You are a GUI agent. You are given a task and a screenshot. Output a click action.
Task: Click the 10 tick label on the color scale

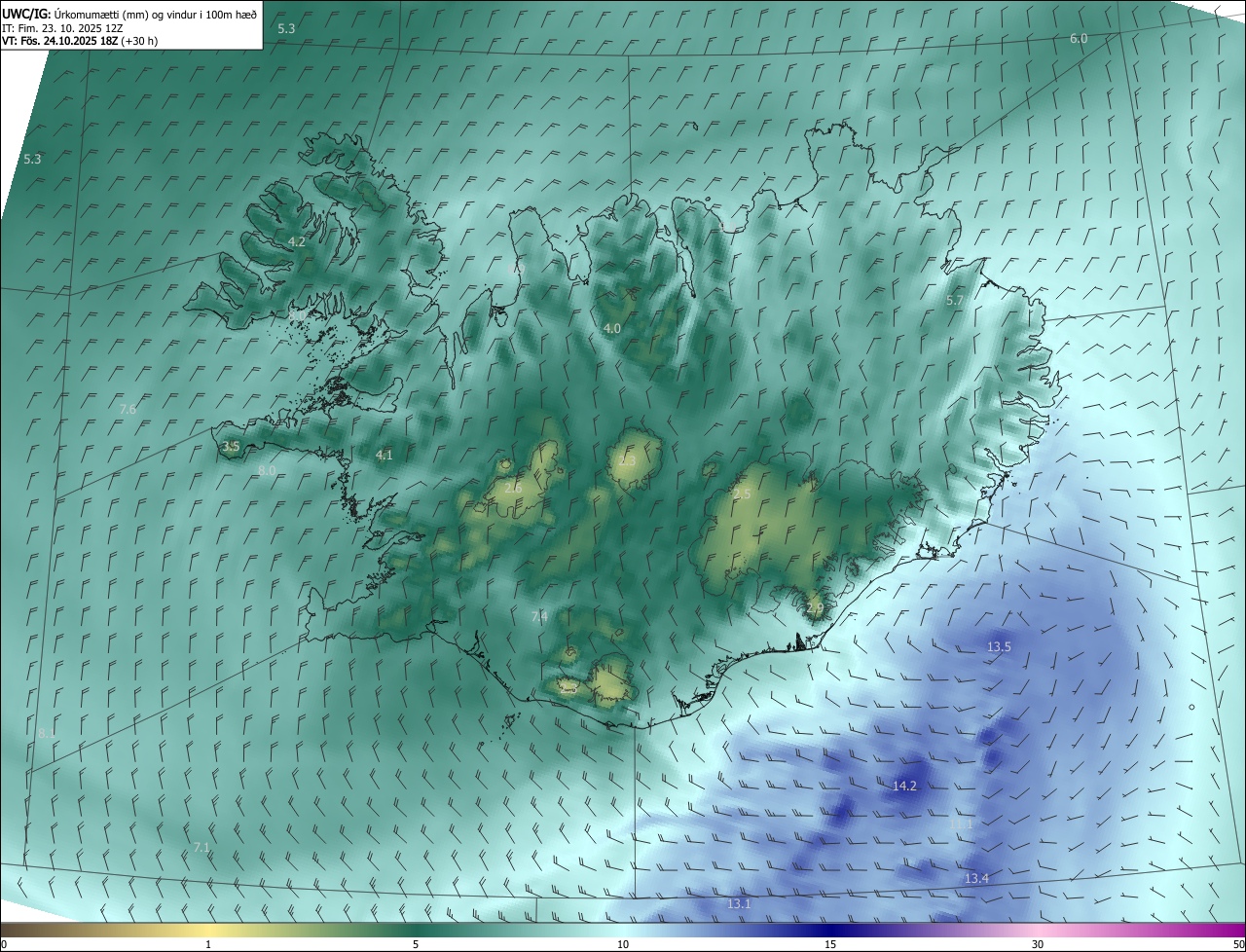point(623,945)
